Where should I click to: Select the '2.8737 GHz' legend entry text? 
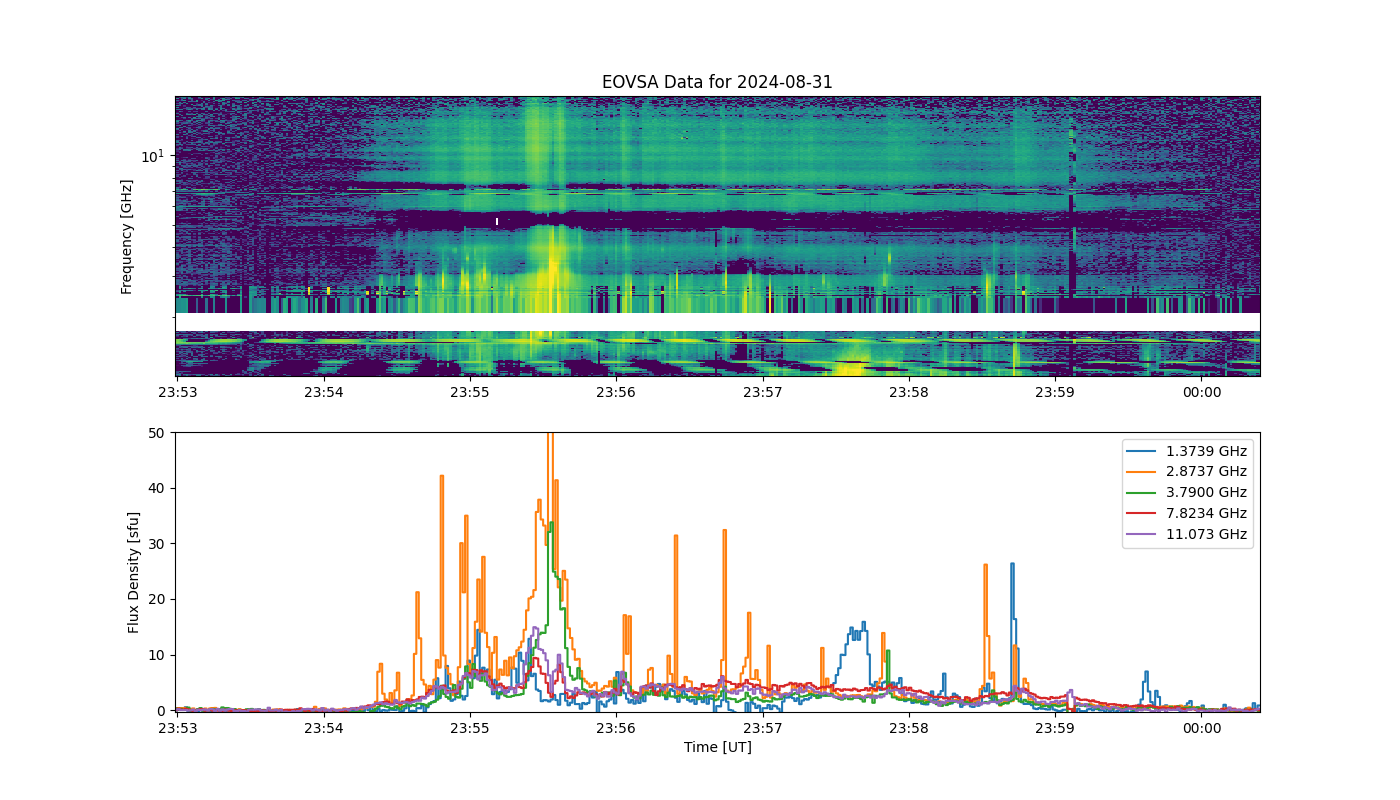coord(1206,472)
